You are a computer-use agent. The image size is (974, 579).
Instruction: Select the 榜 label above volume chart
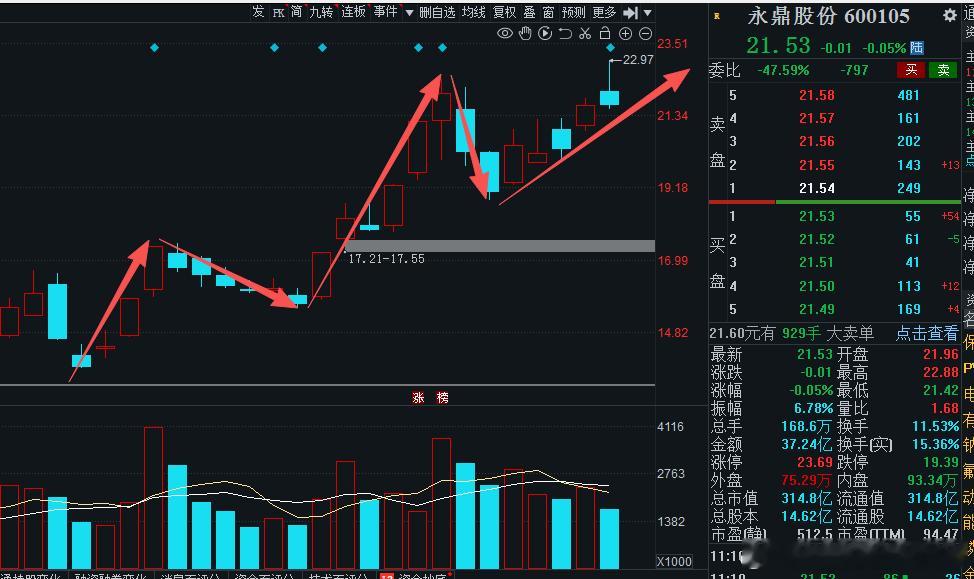pos(442,398)
